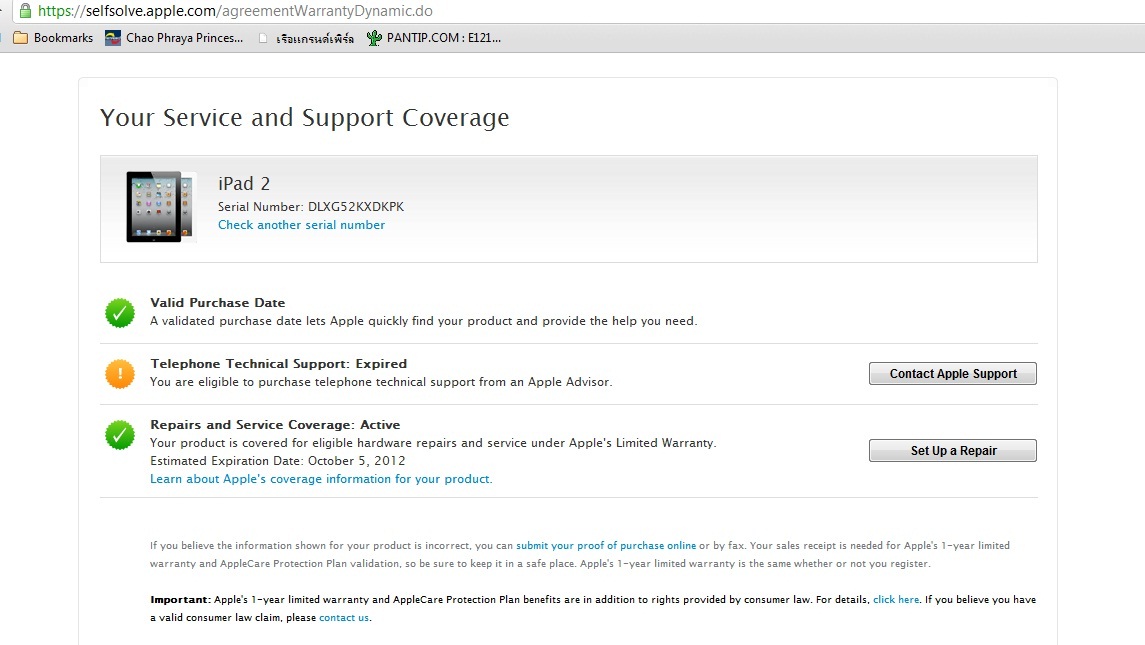1145x645 pixels.
Task: Open the 'contact us' link
Action: click(344, 618)
